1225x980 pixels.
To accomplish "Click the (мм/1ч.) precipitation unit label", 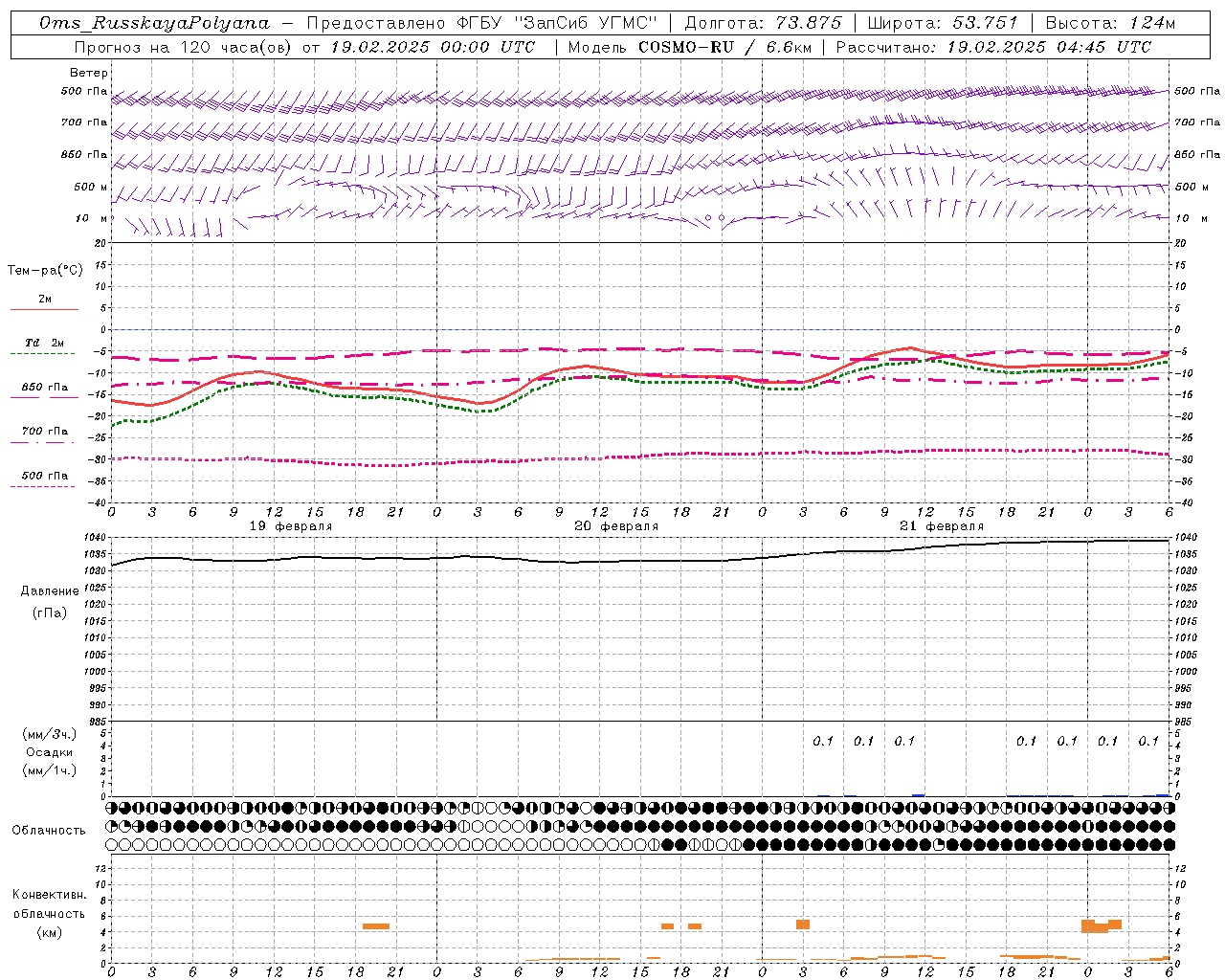I will (x=50, y=770).
